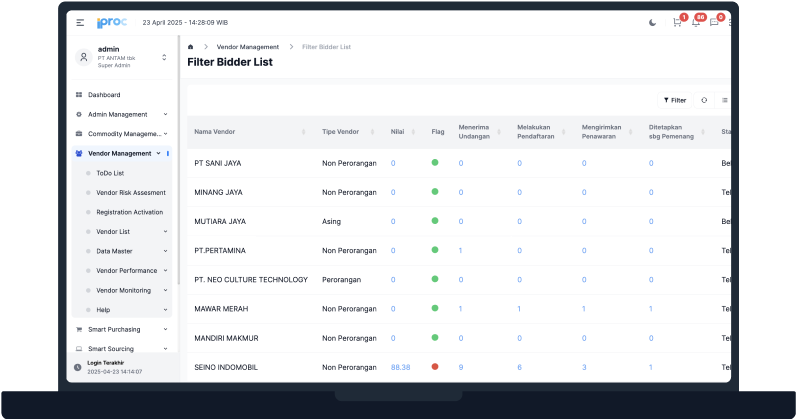Sort by Nama Vendor column
796x419 pixels.
pyautogui.click(x=304, y=132)
